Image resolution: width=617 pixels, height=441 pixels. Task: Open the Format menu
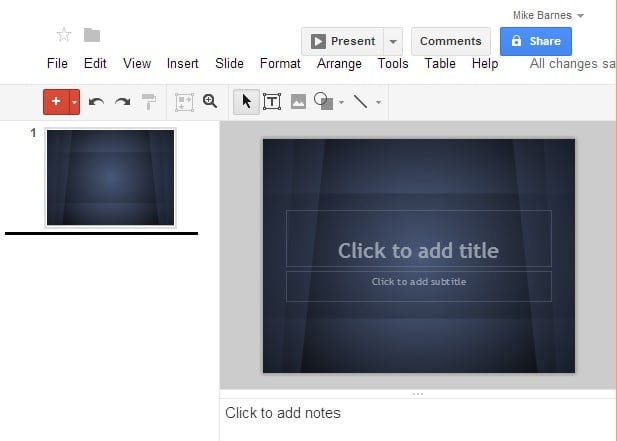pos(280,63)
